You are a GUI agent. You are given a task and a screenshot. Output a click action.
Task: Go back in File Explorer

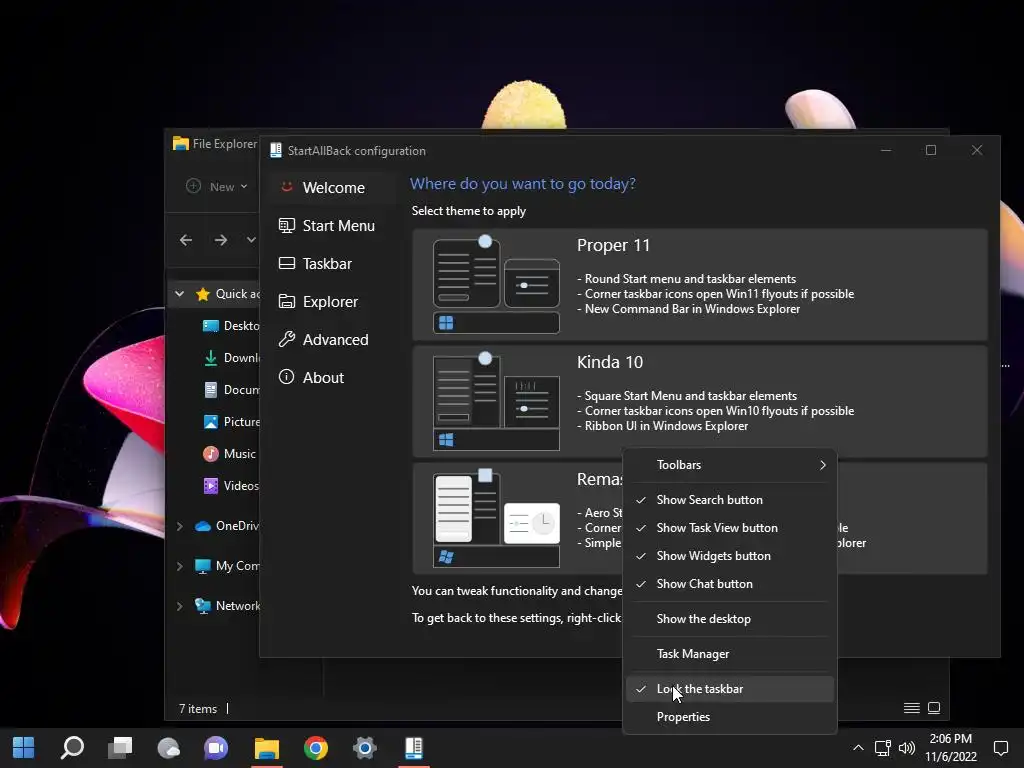point(186,240)
